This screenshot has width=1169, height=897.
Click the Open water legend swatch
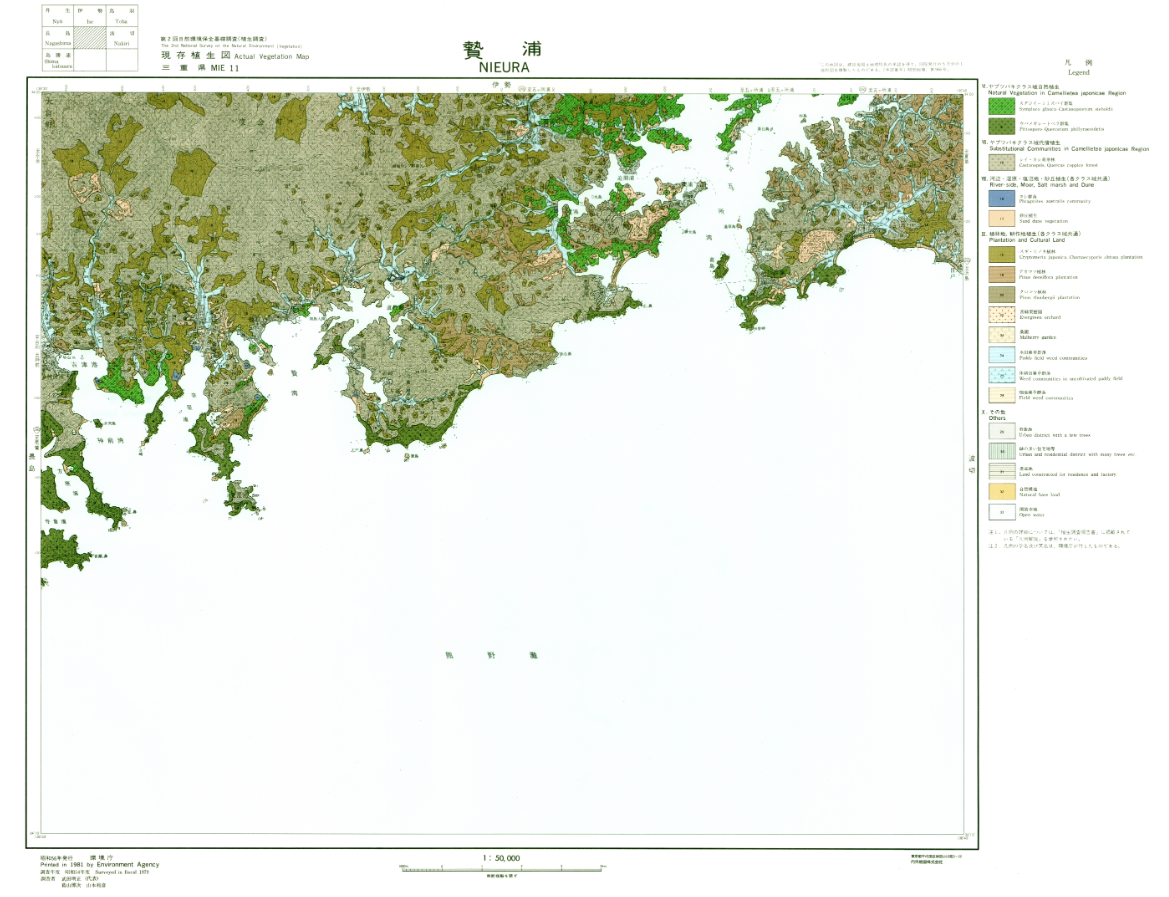tap(1001, 512)
